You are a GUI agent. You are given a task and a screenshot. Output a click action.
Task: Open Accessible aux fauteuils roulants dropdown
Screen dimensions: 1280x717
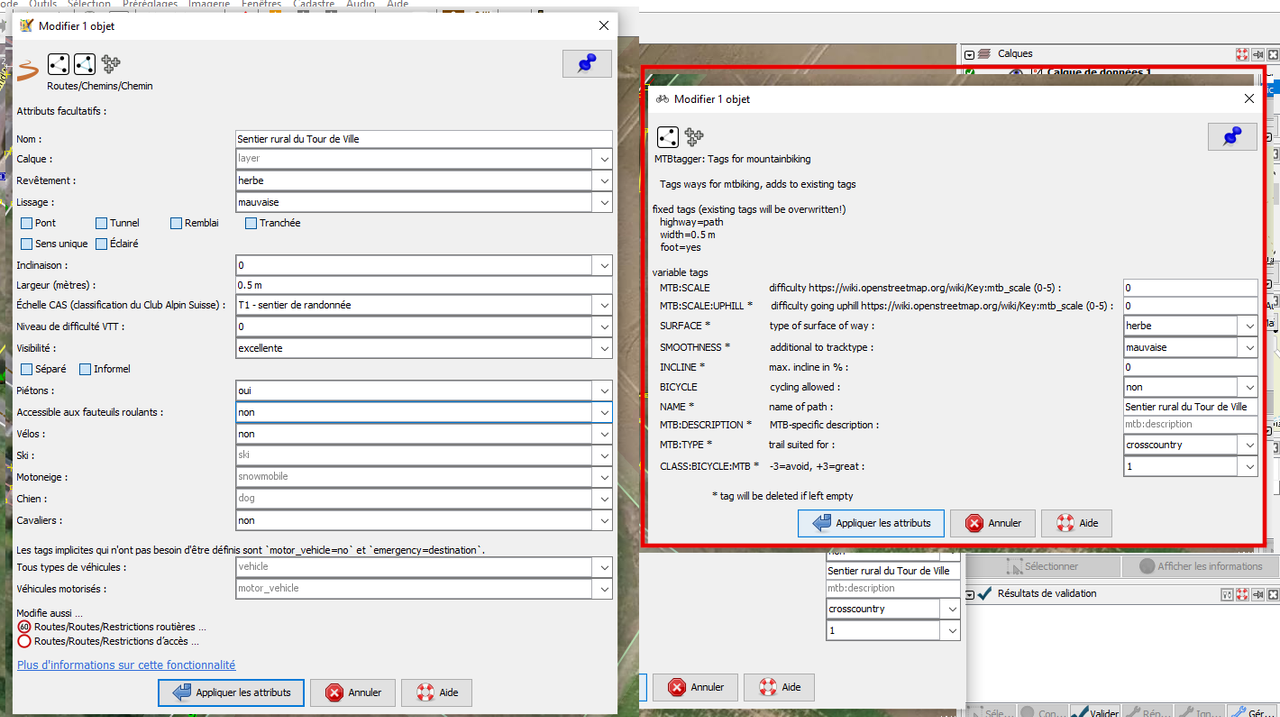(x=603, y=412)
